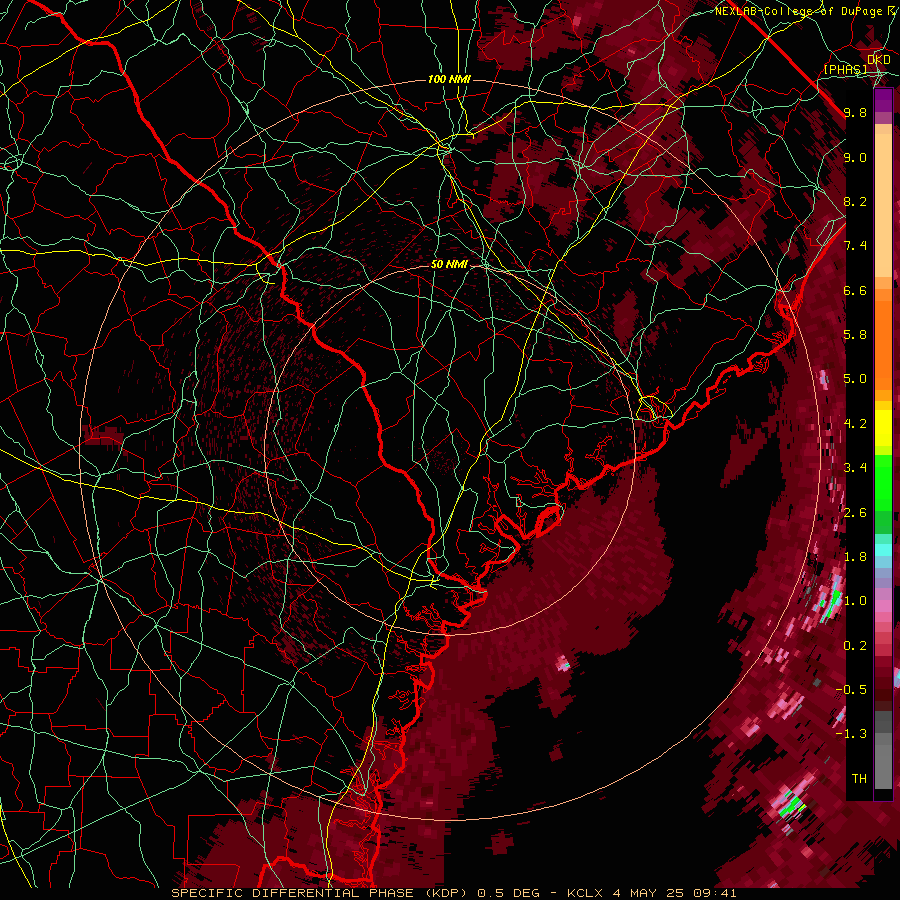Viewport: 900px width, 900px height.
Task: Click the 1.8 value on the color scale
Action: (855, 557)
